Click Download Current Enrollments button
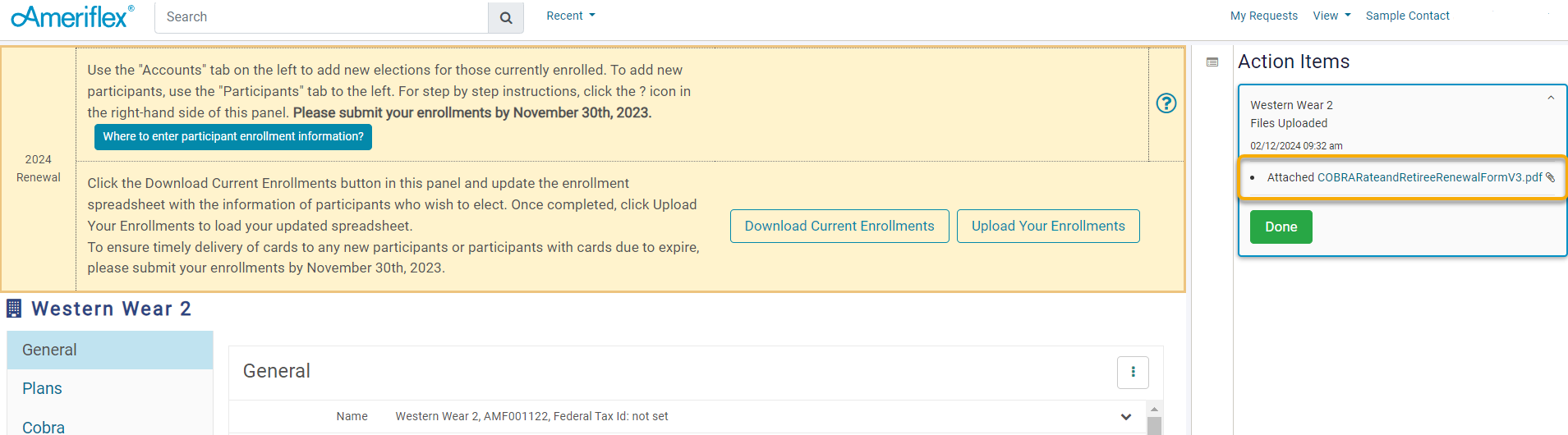Viewport: 1568px width, 435px height. [x=839, y=226]
